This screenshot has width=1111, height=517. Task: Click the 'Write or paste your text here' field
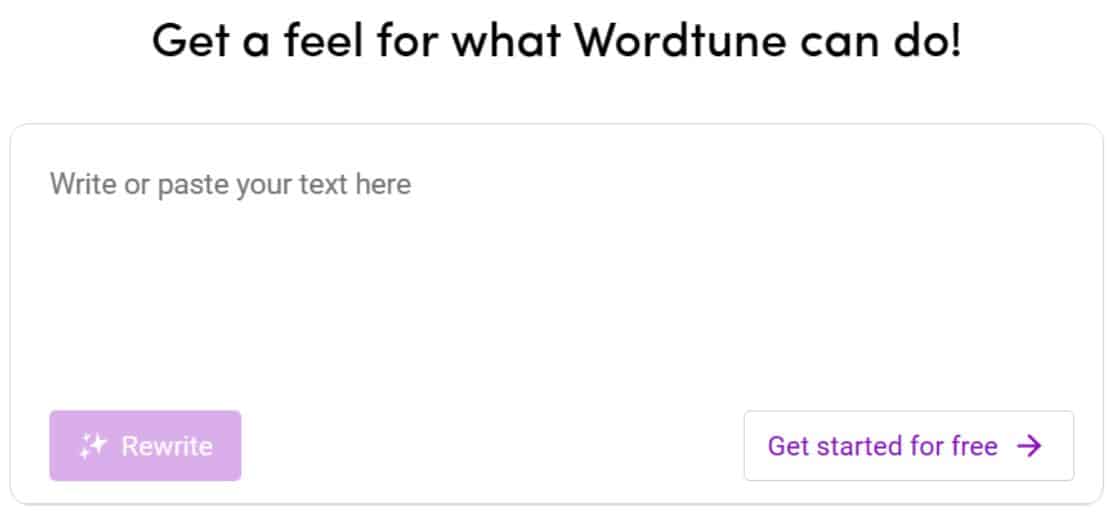[x=230, y=185]
